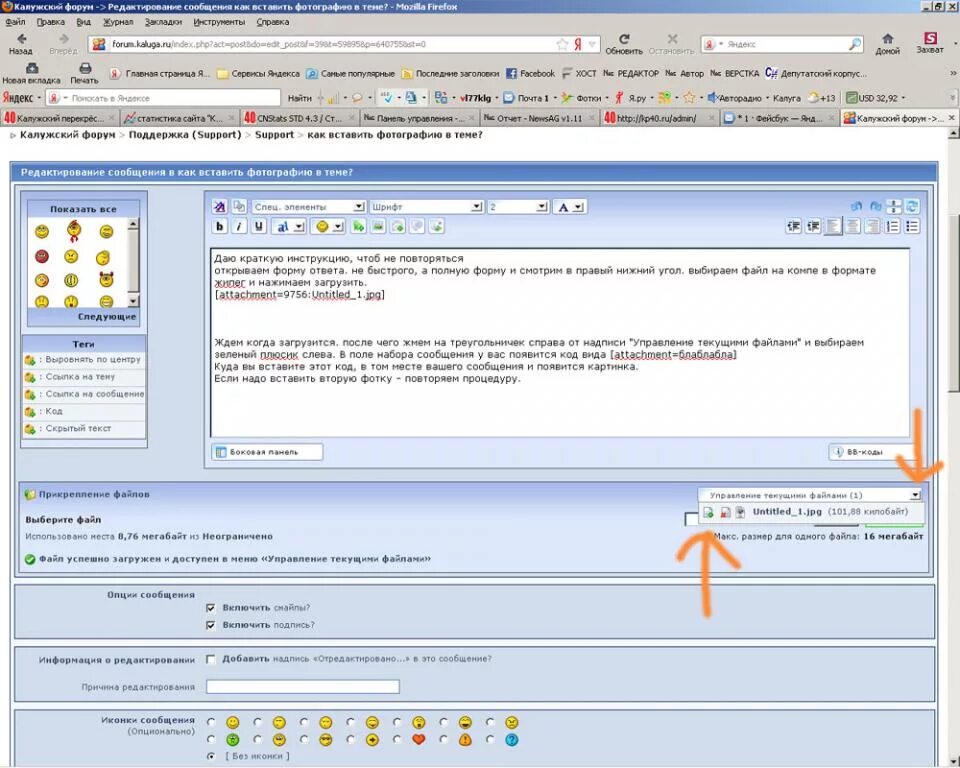Select the exclamation warning icon radio
The width and height of the screenshot is (960, 768).
tap(443, 739)
